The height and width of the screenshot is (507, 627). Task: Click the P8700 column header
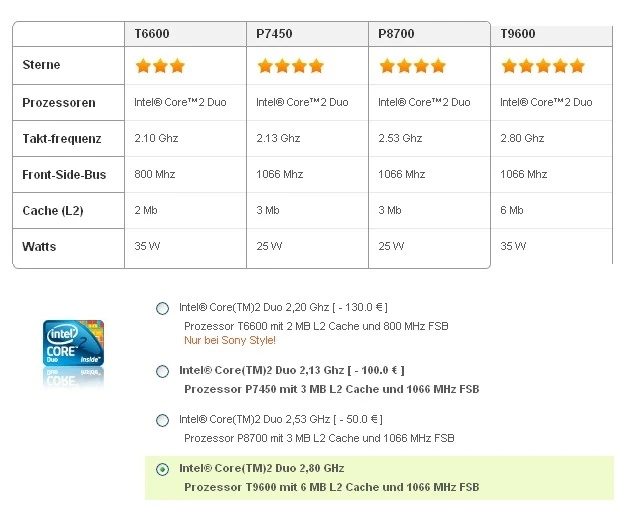tap(396, 34)
